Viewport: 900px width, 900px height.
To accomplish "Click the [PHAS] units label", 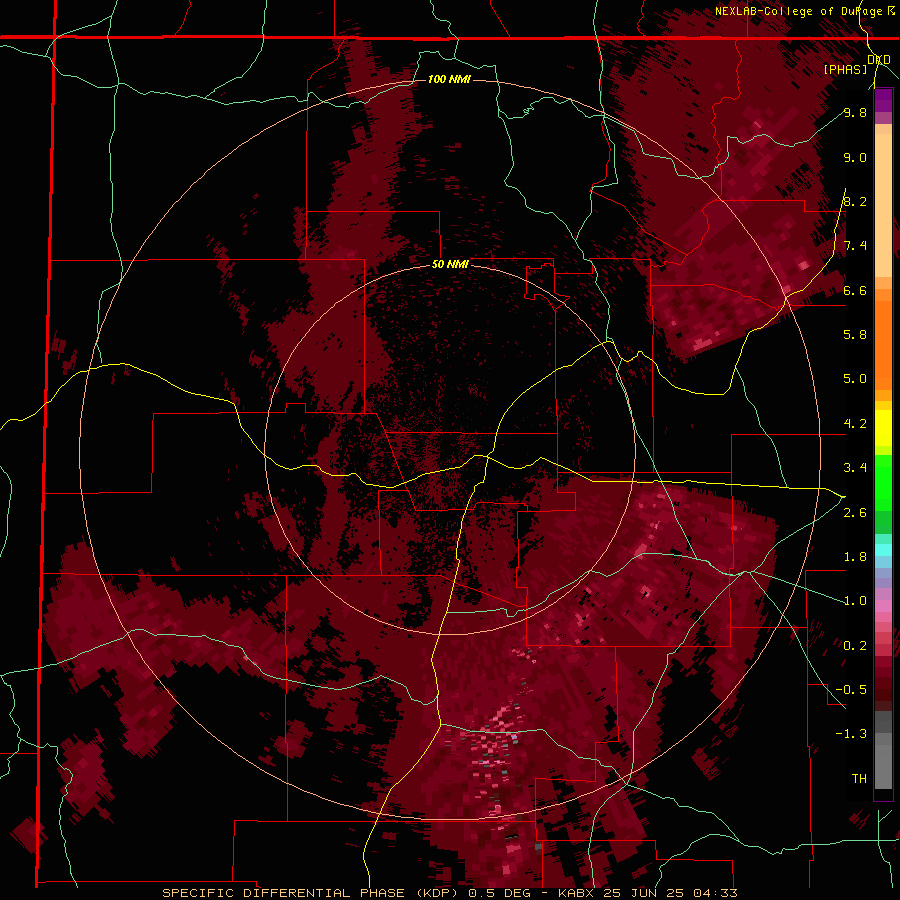I will 845,69.
